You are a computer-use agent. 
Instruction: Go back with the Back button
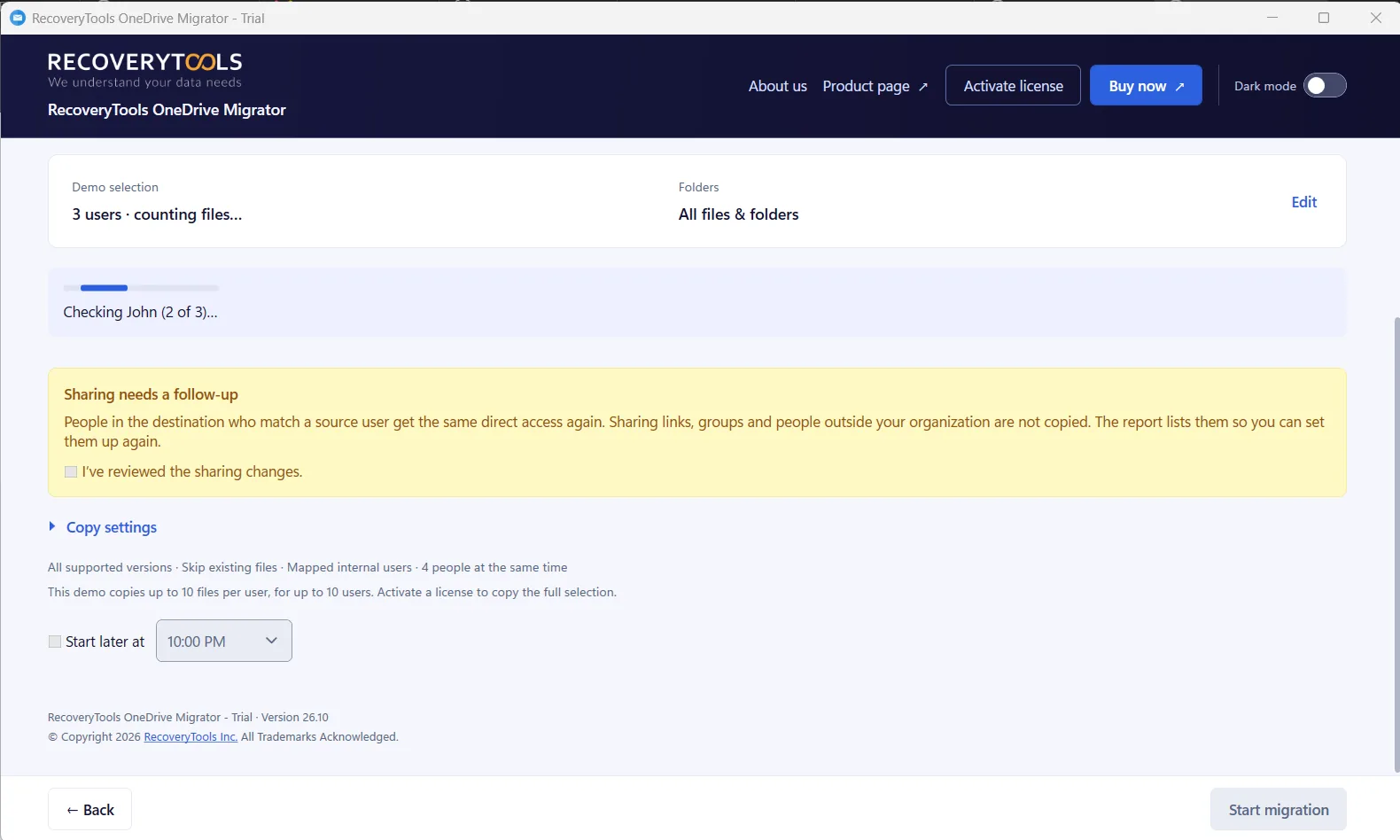tap(90, 810)
